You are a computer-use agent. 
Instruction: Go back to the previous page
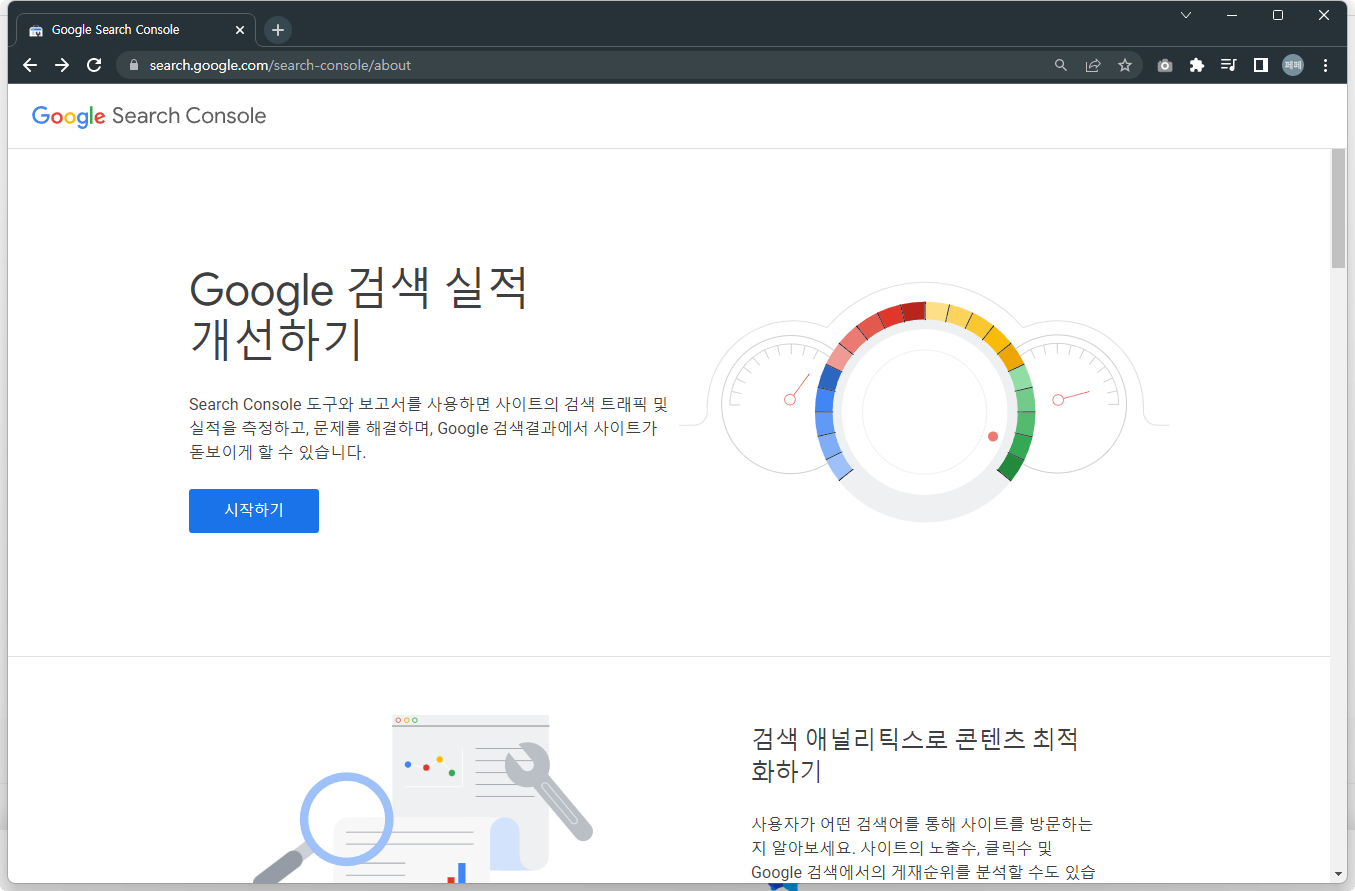click(x=30, y=65)
